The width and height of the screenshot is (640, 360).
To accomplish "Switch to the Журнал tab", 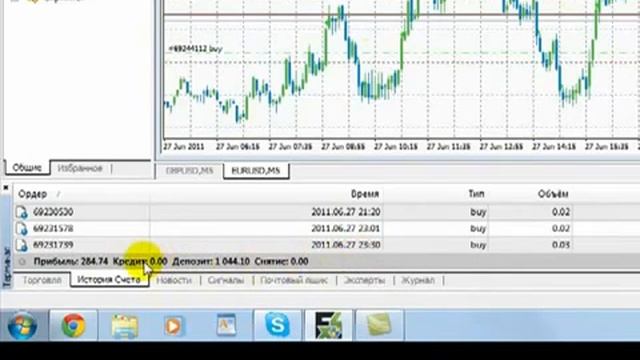I will pyautogui.click(x=418, y=280).
